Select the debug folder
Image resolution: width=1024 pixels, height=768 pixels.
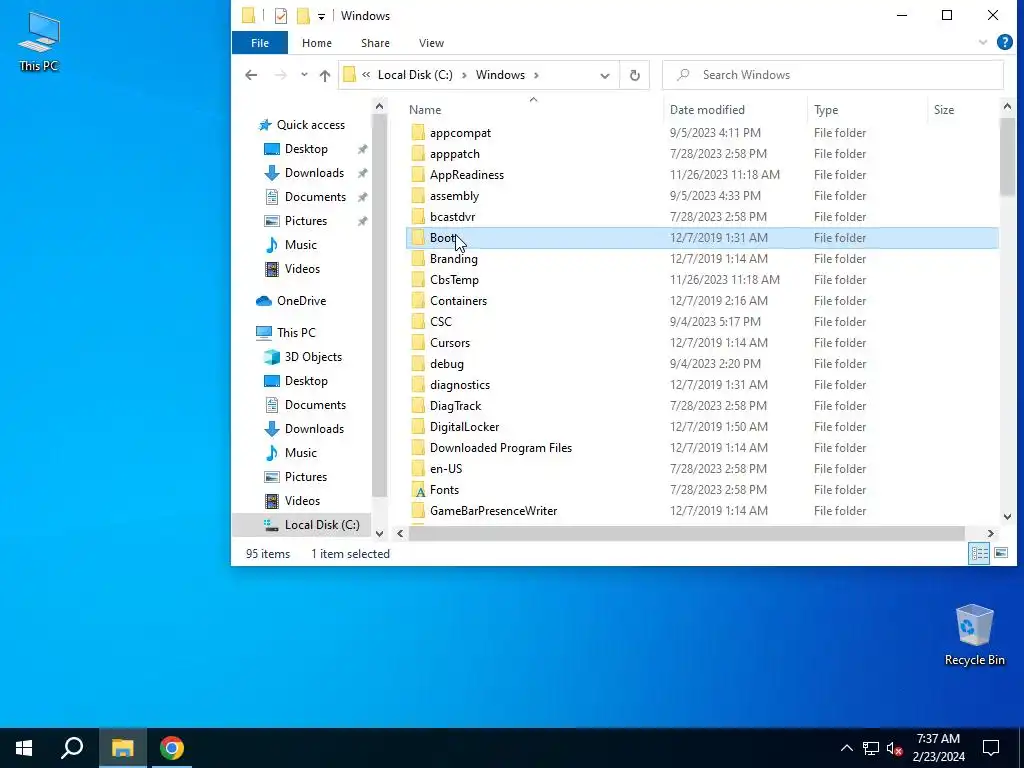[x=447, y=364]
